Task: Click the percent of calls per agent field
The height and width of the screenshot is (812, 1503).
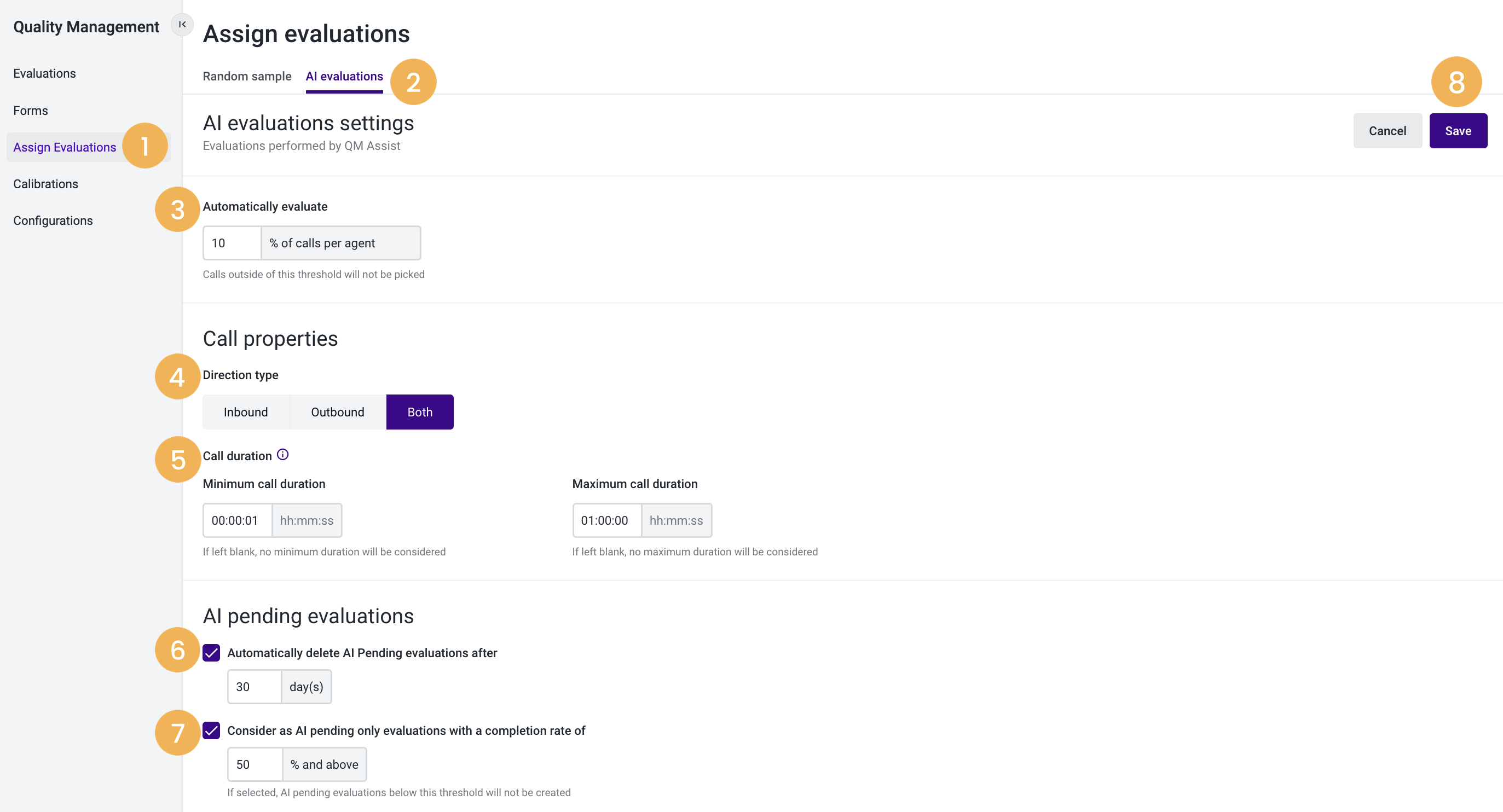Action: coord(232,242)
